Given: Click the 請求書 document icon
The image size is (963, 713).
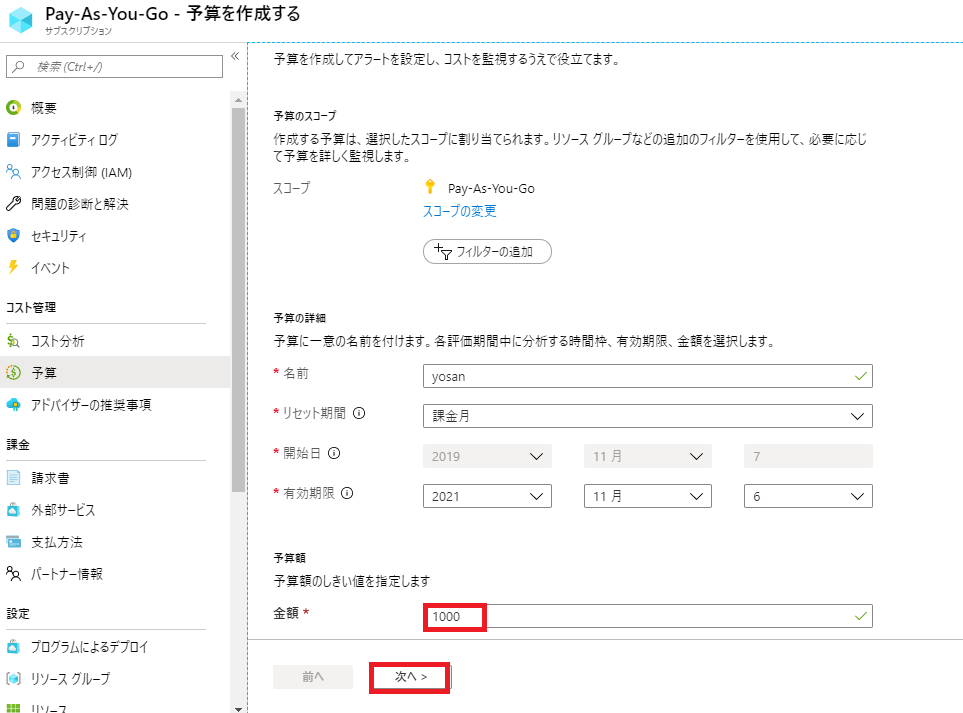Looking at the screenshot, I should point(14,478).
